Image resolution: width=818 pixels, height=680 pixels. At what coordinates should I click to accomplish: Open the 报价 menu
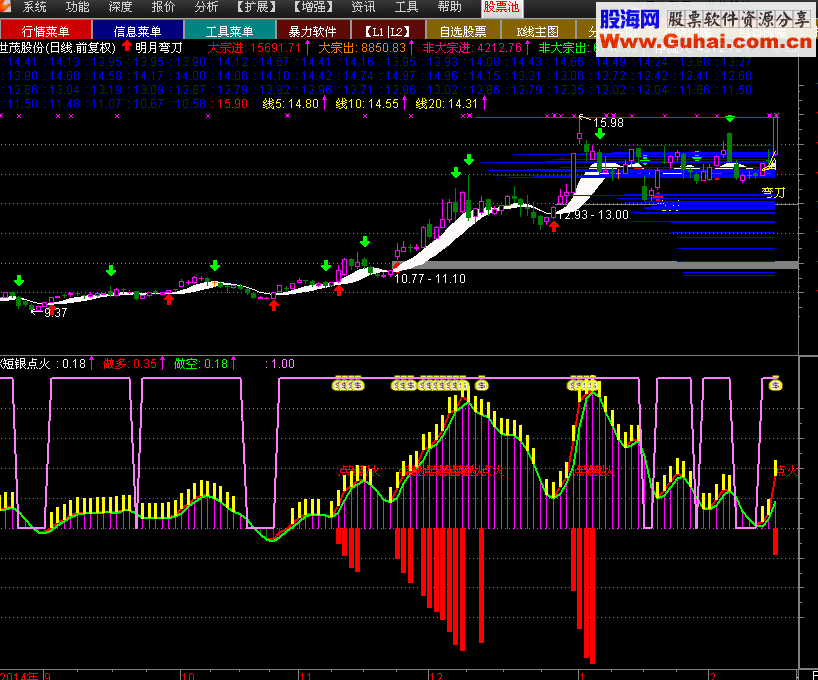(x=163, y=7)
